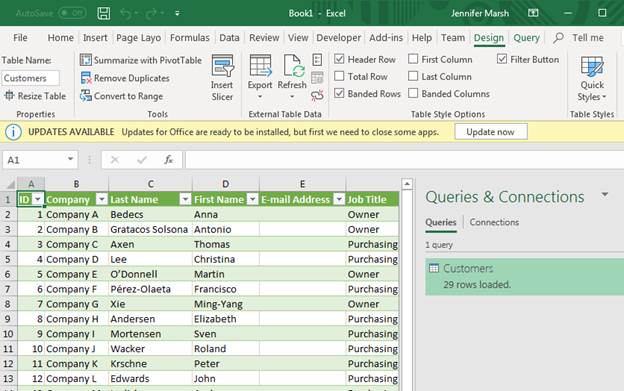Switch to the Formulas tab
624x391 pixels.
click(x=189, y=38)
